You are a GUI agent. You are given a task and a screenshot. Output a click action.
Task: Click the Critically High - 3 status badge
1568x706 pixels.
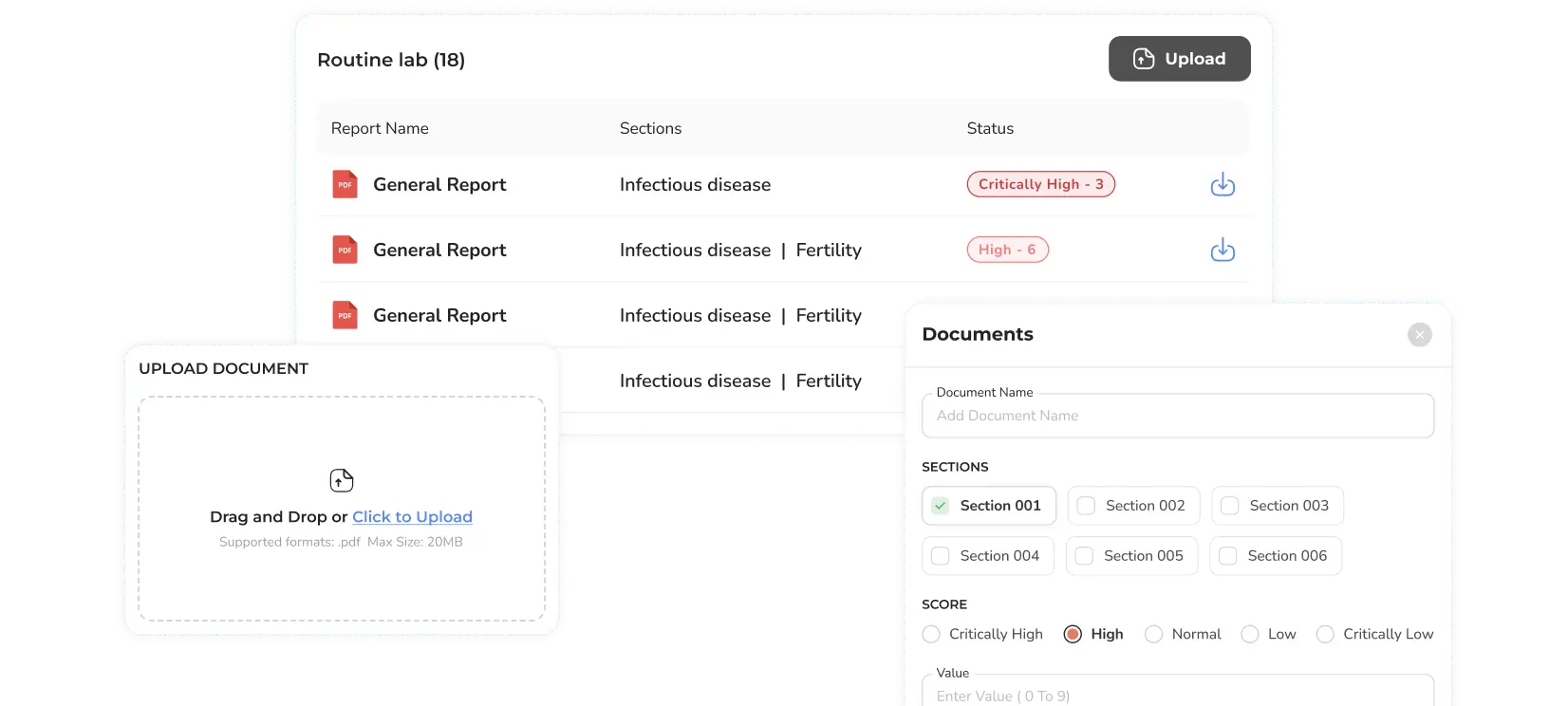coord(1040,184)
